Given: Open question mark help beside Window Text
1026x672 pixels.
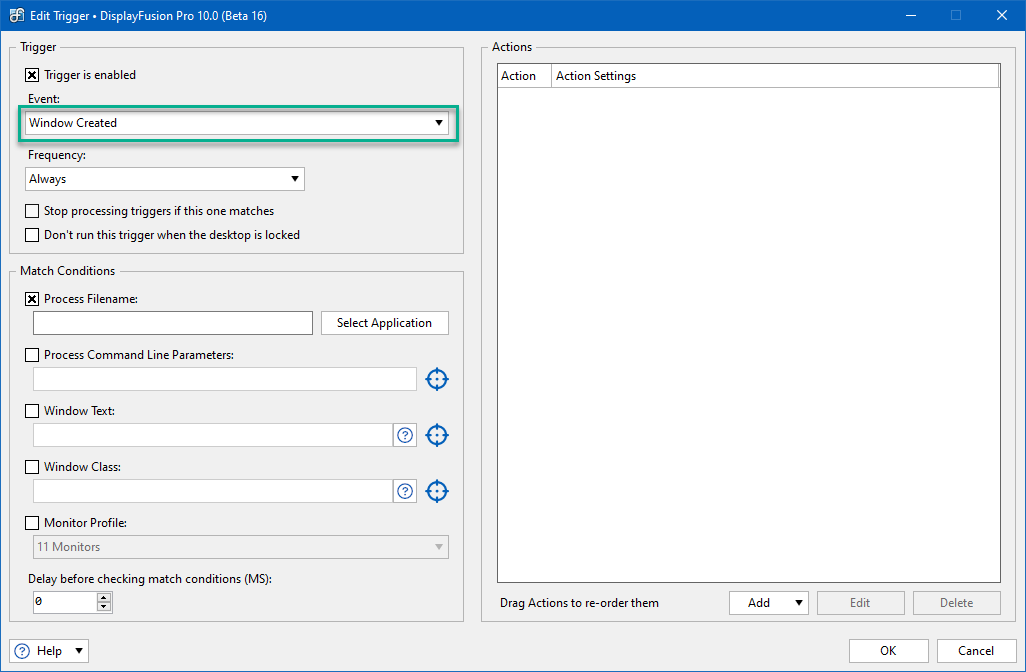Looking at the screenshot, I should [x=405, y=435].
